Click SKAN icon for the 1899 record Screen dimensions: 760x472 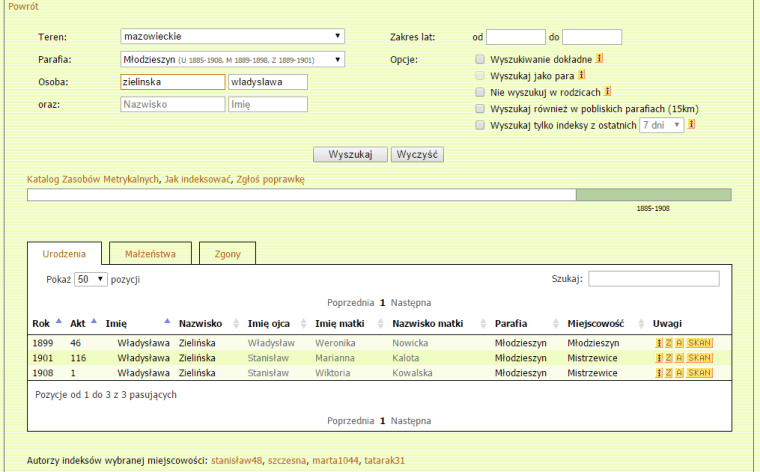[700, 342]
